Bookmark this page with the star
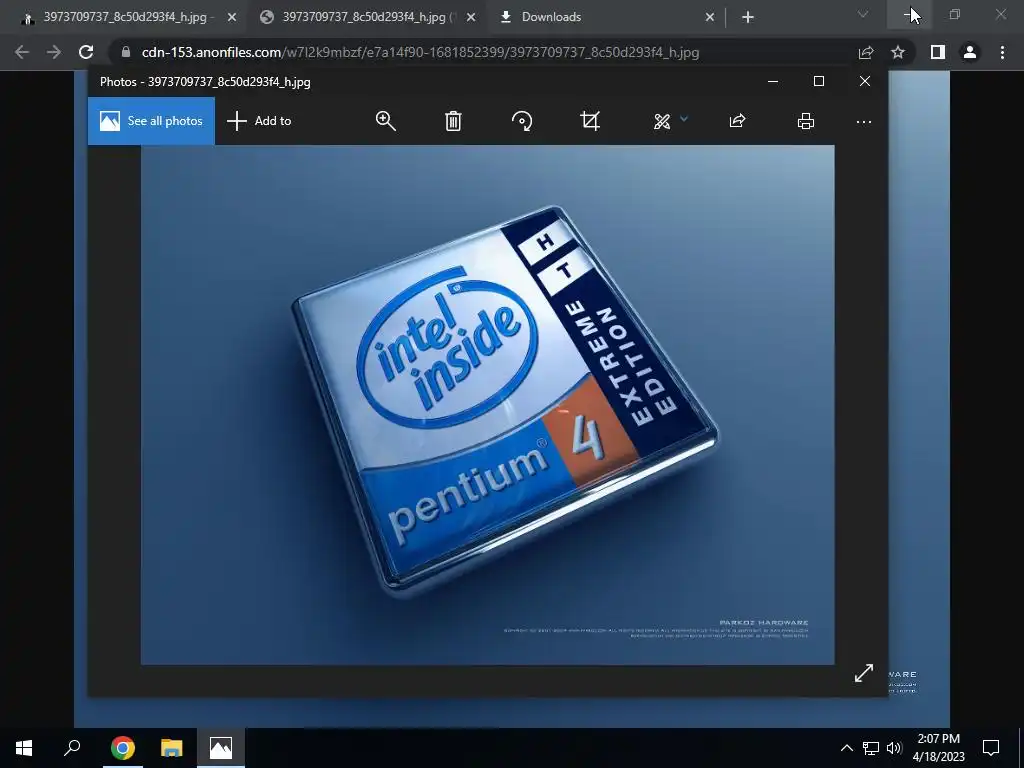Screen dimensions: 1024x768 coord(898,52)
